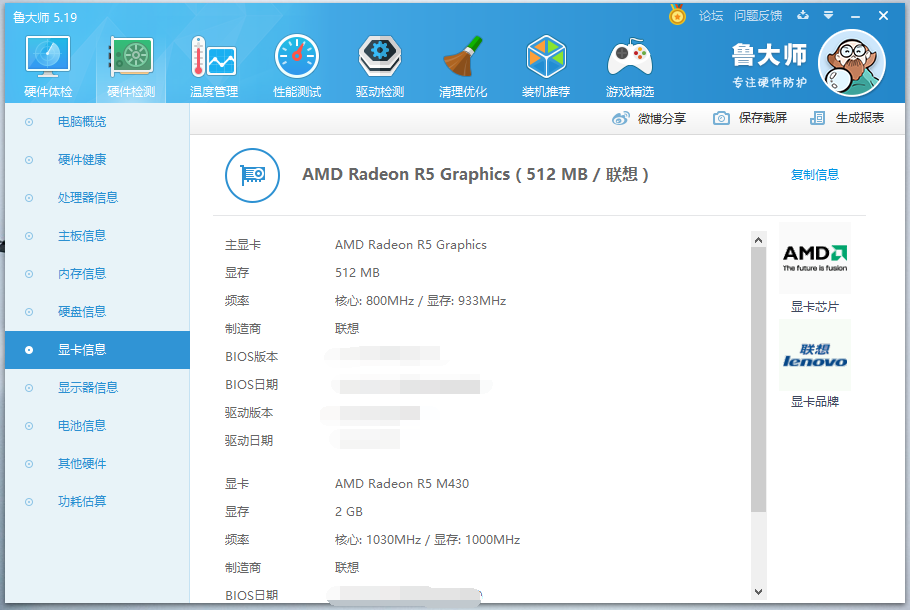Screen dimensions: 910x610
Task: Click the download tray icon in title bar
Action: click(803, 15)
